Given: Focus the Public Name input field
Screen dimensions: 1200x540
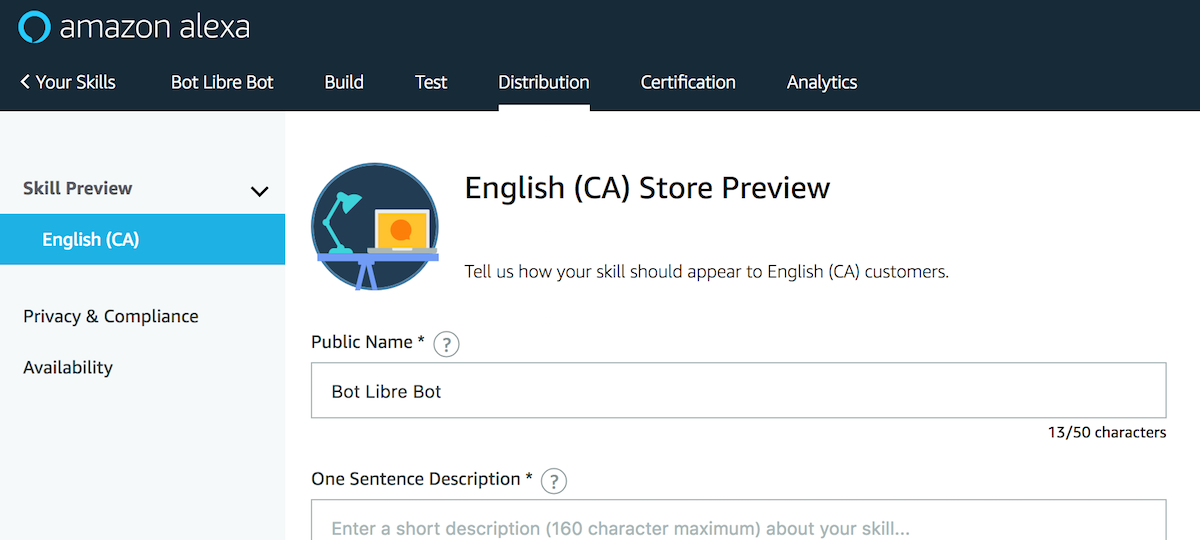Looking at the screenshot, I should point(739,390).
